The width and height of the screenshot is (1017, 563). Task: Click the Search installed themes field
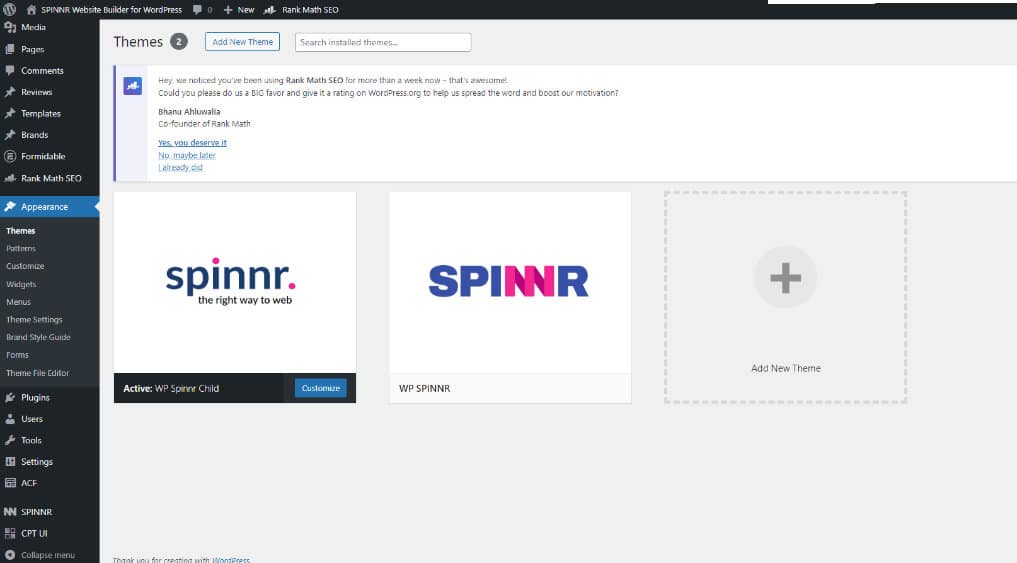[x=383, y=42]
